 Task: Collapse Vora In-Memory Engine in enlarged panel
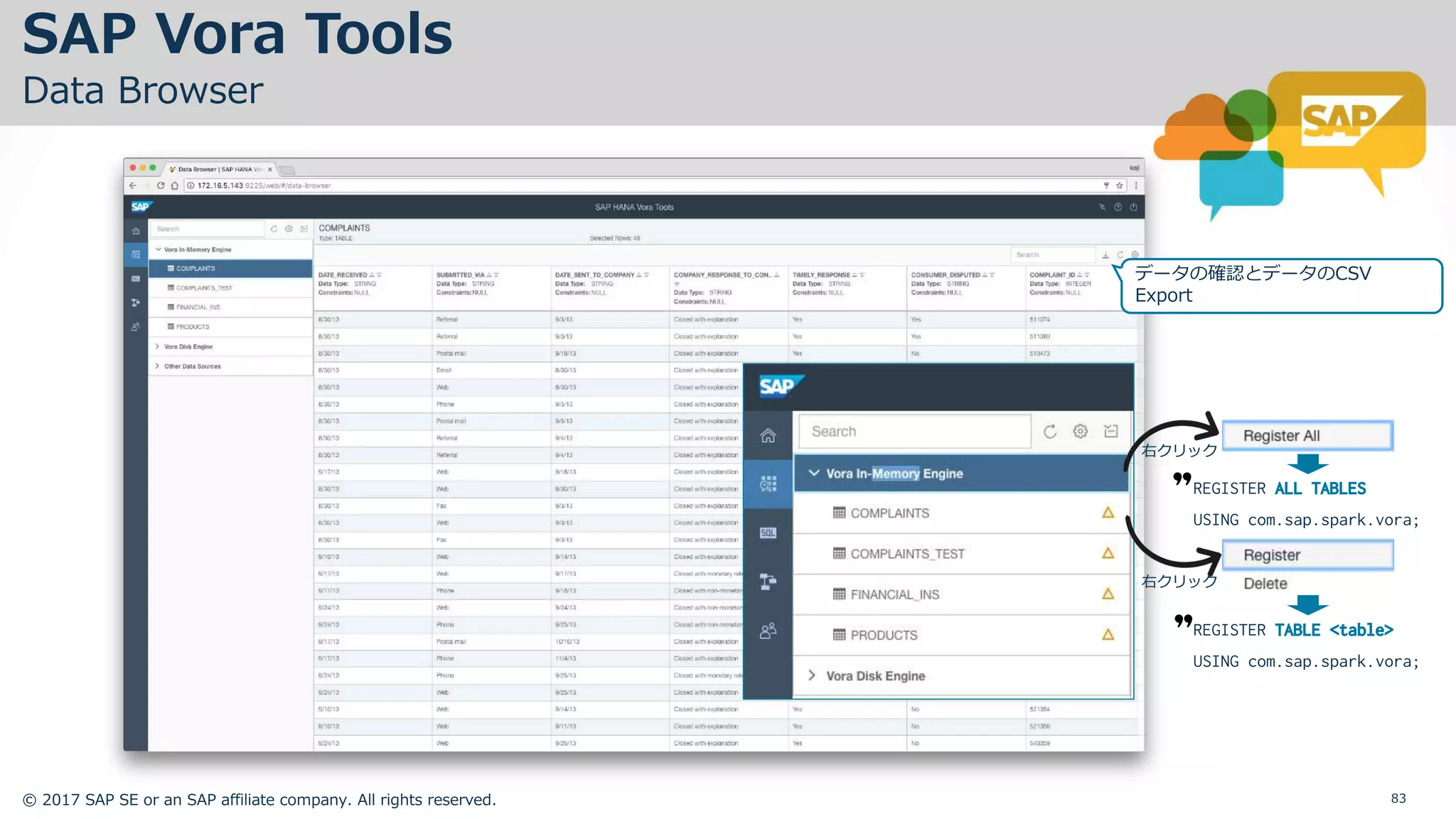point(815,473)
